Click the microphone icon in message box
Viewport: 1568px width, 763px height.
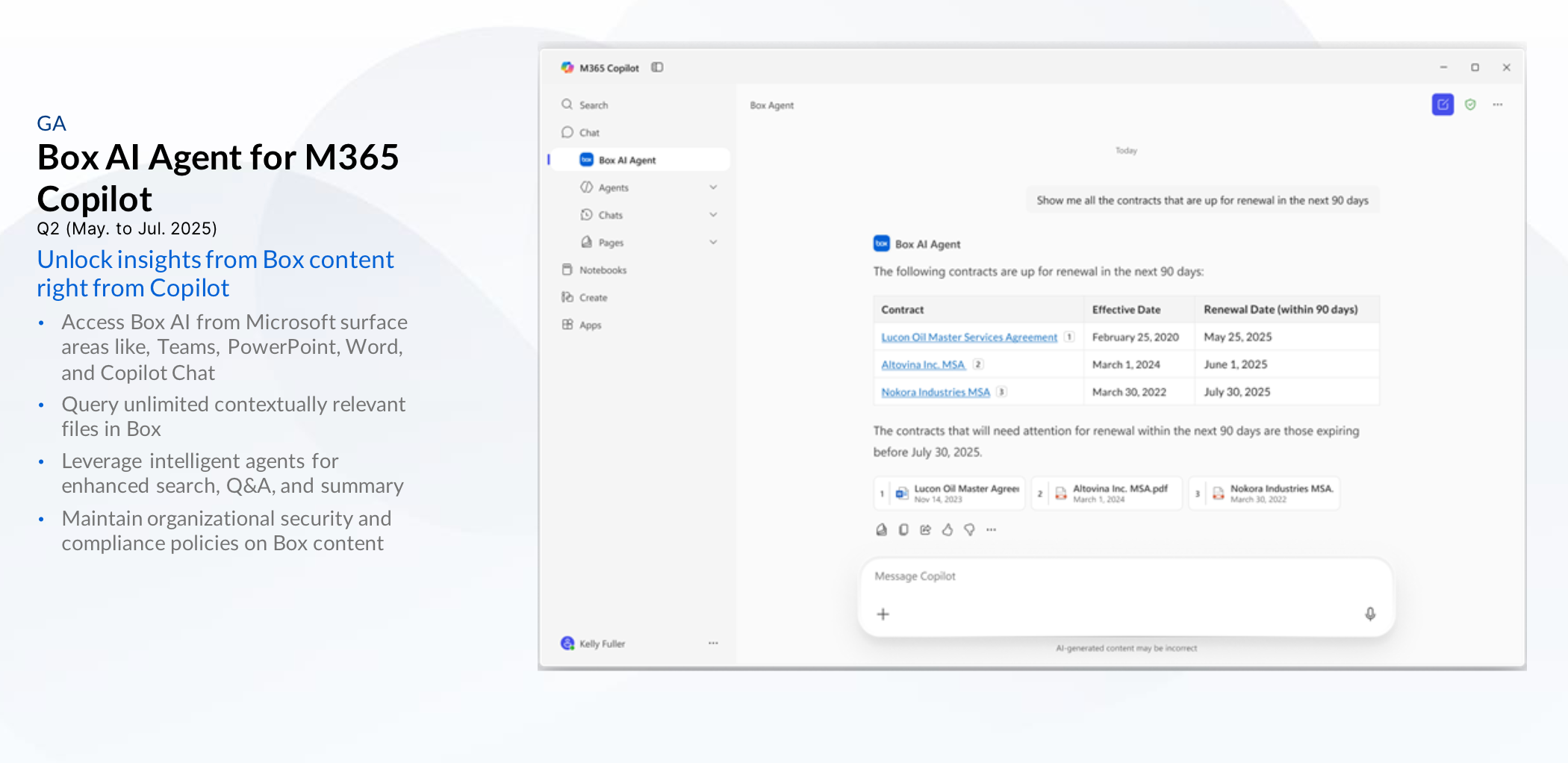pyautogui.click(x=1370, y=614)
